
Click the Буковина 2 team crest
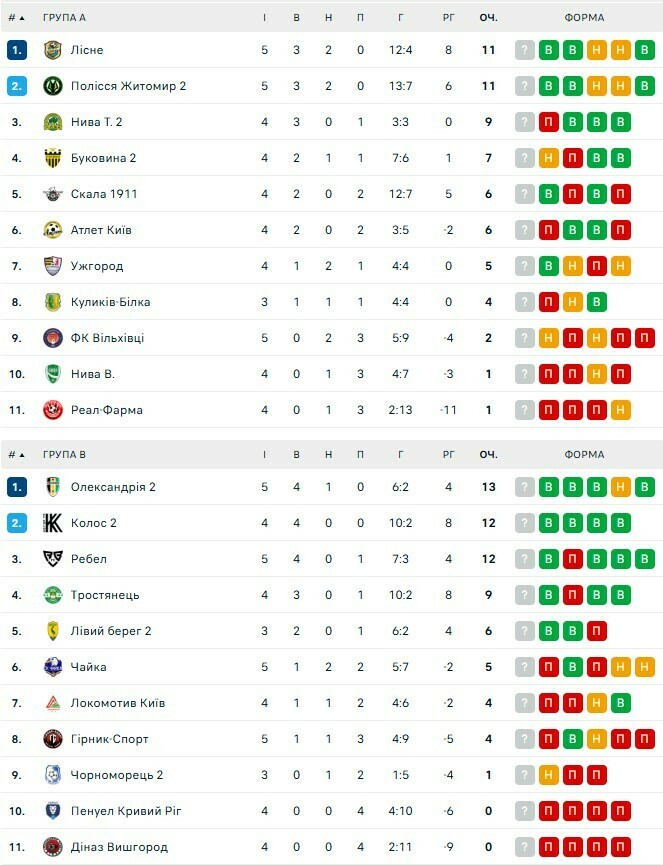53,158
